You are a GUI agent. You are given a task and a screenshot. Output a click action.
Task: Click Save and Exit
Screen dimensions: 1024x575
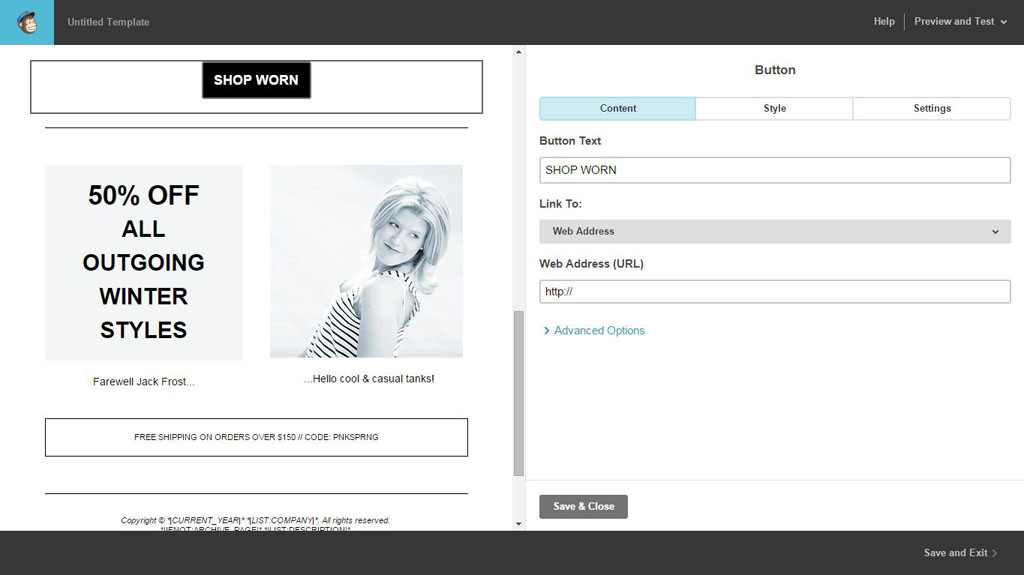click(960, 553)
